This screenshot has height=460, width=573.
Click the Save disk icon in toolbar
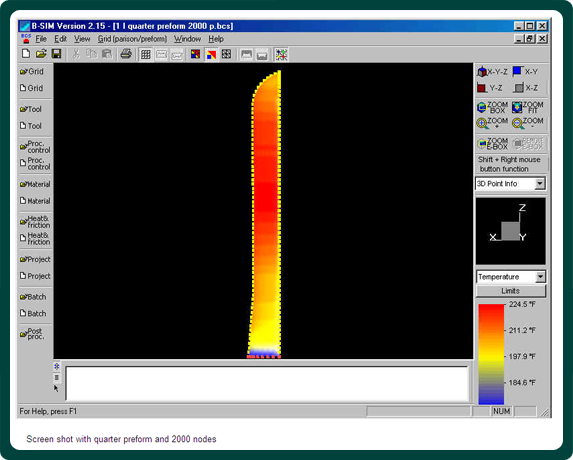56,54
